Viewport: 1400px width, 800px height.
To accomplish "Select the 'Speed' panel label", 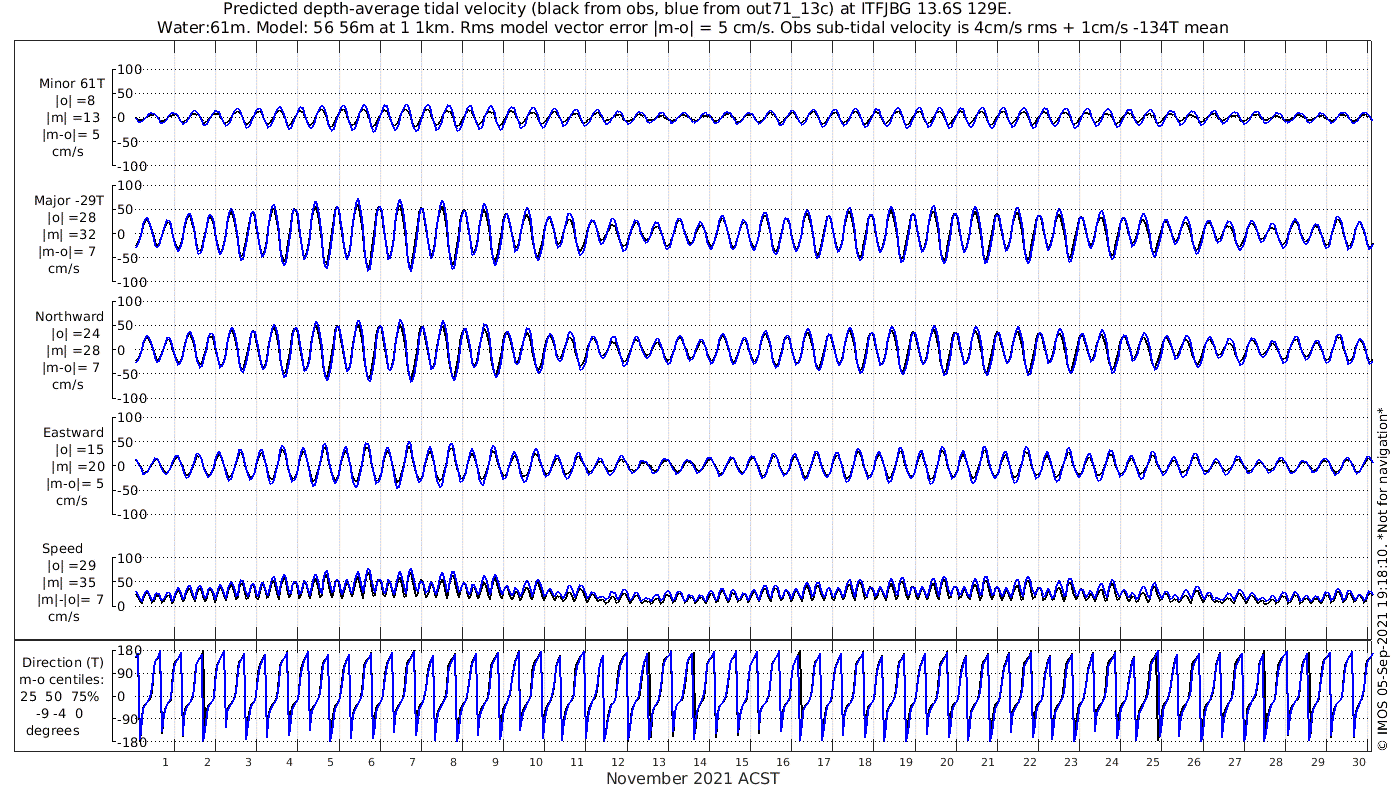I will pyautogui.click(x=62, y=549).
